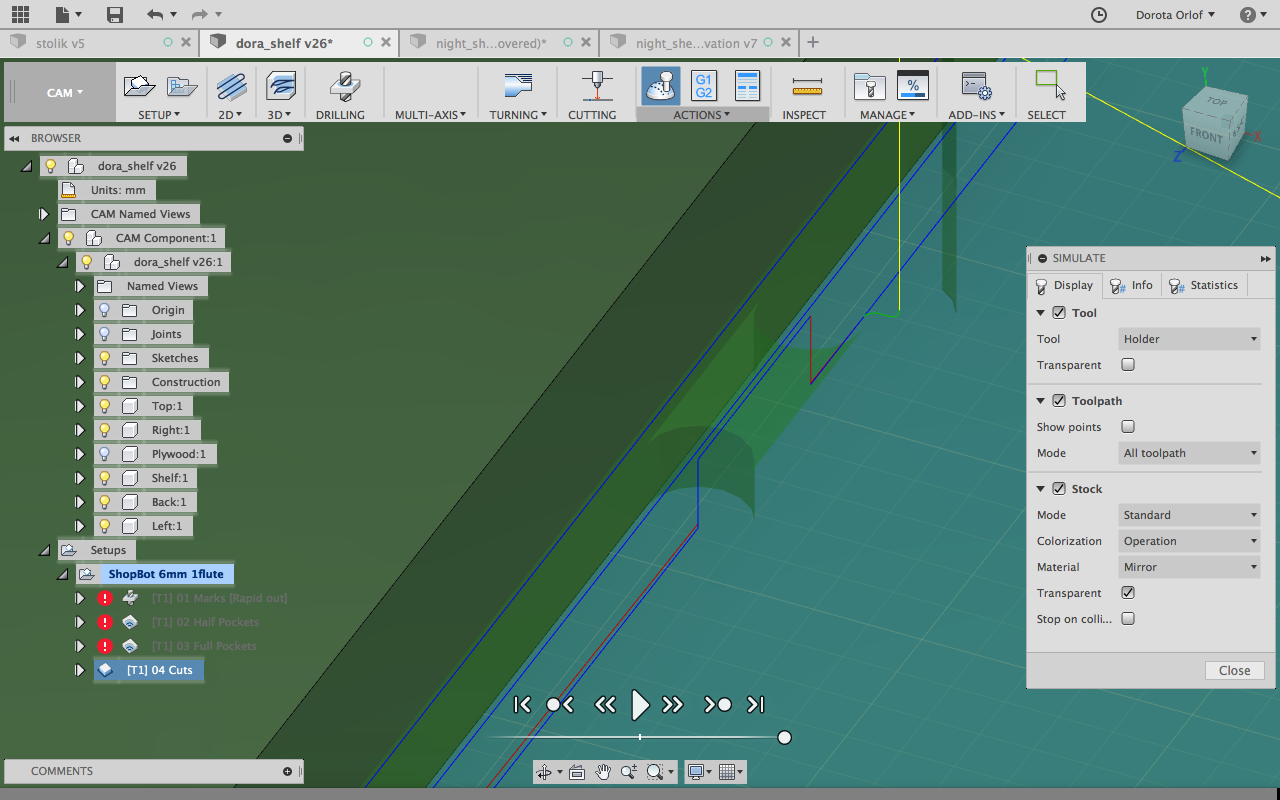Click the Save icon in top bar
This screenshot has width=1280, height=800.
click(115, 14)
